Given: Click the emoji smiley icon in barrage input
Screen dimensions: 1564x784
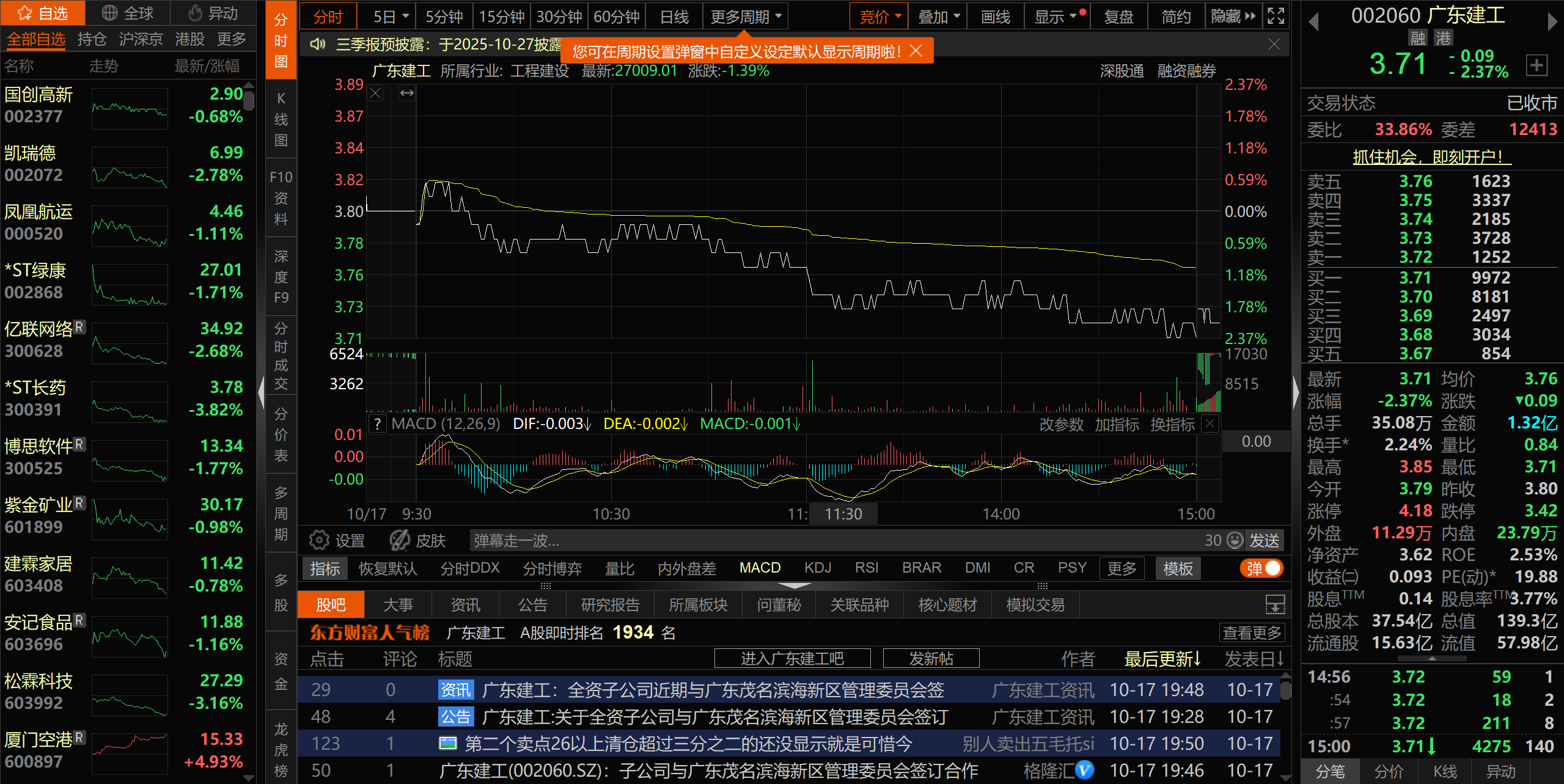Looking at the screenshot, I should [1235, 540].
